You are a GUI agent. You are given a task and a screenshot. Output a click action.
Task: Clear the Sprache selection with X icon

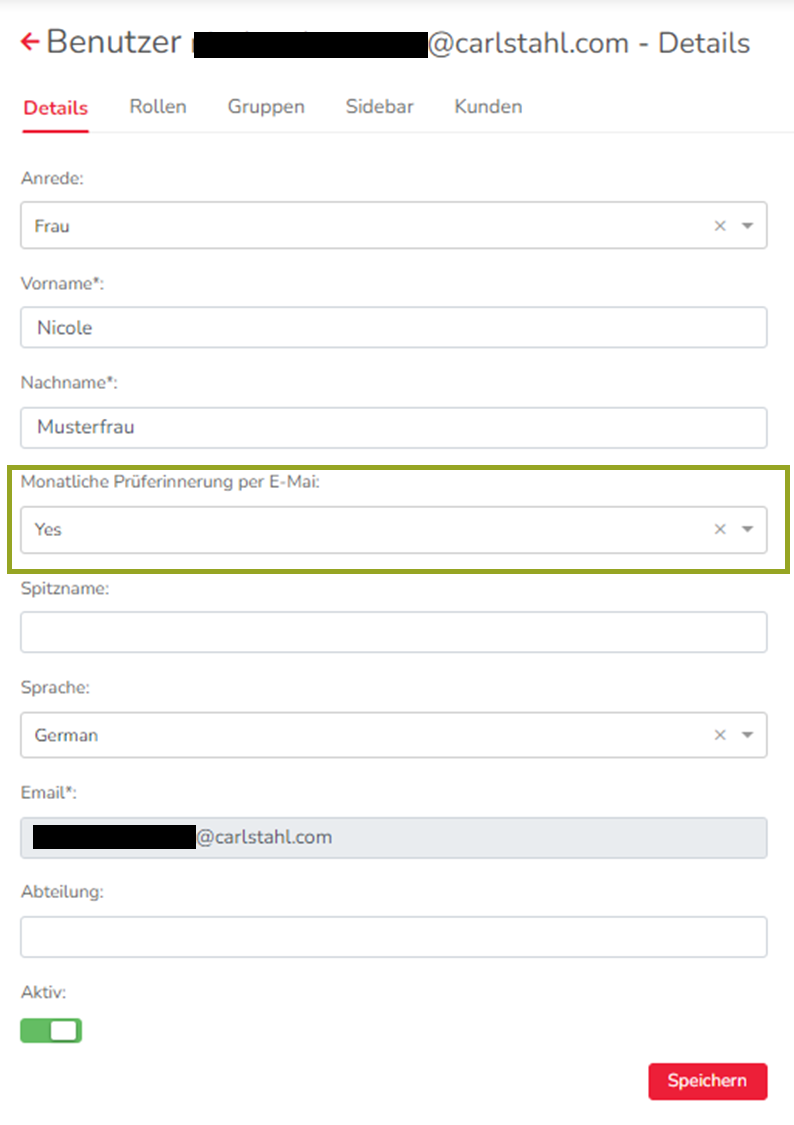720,735
